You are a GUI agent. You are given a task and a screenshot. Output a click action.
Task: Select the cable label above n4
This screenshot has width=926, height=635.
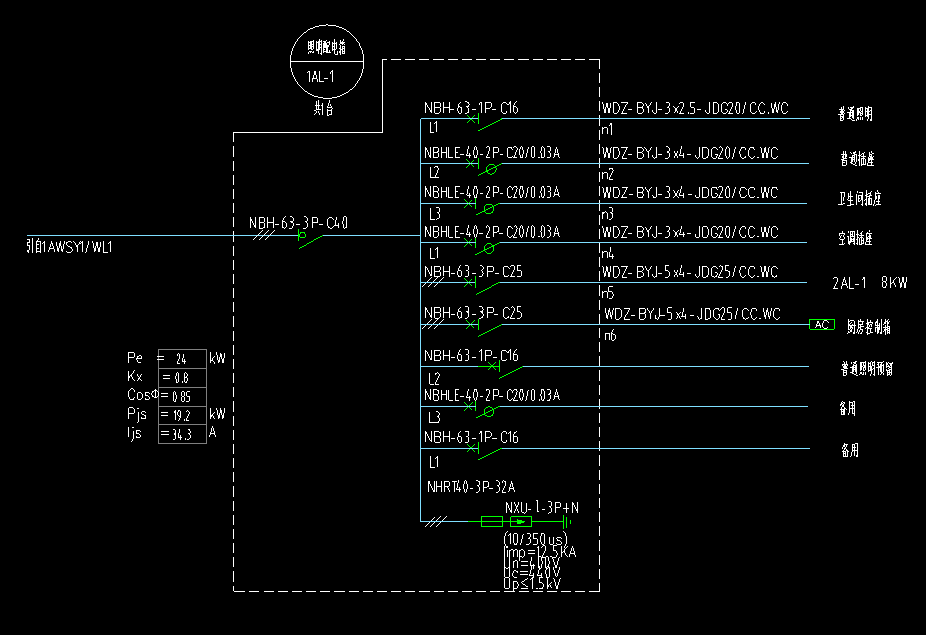tap(690, 233)
